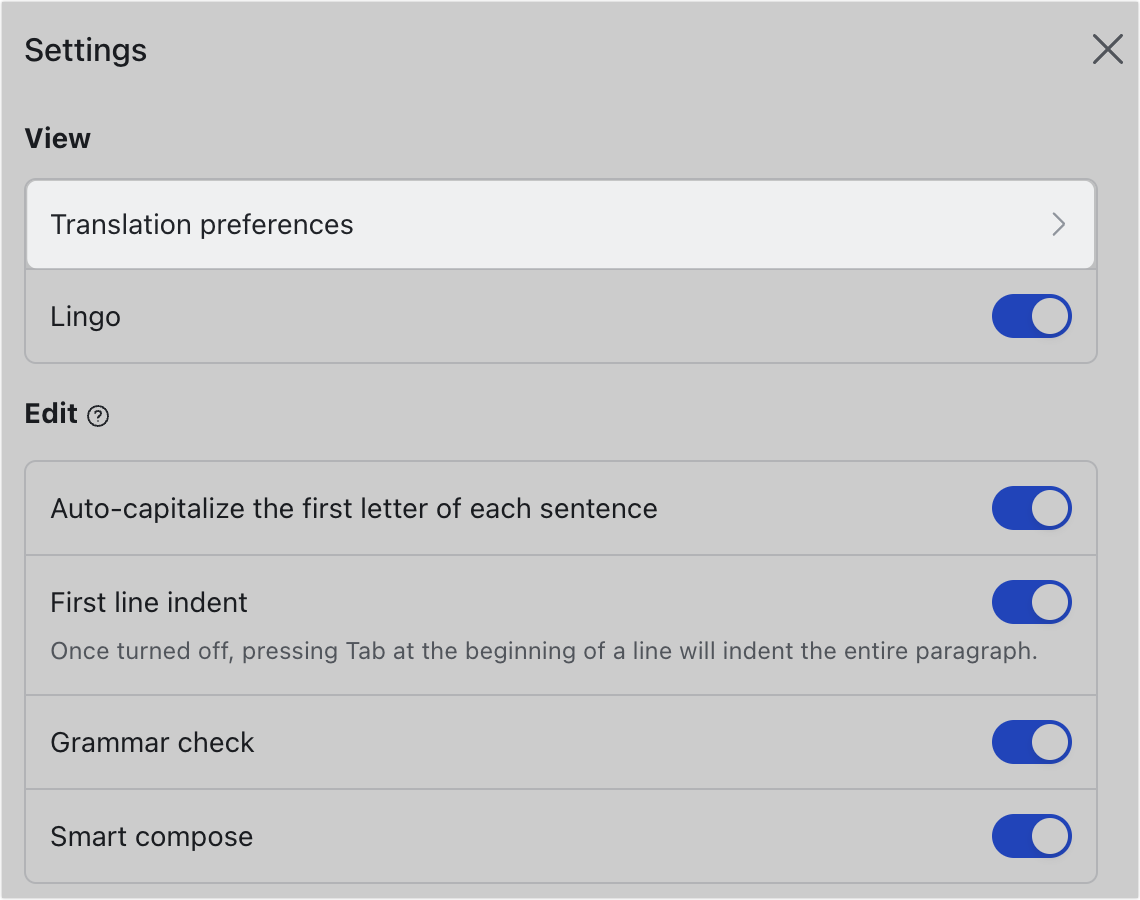This screenshot has height=900, width=1140.
Task: Click the Grammar check label
Action: (152, 742)
